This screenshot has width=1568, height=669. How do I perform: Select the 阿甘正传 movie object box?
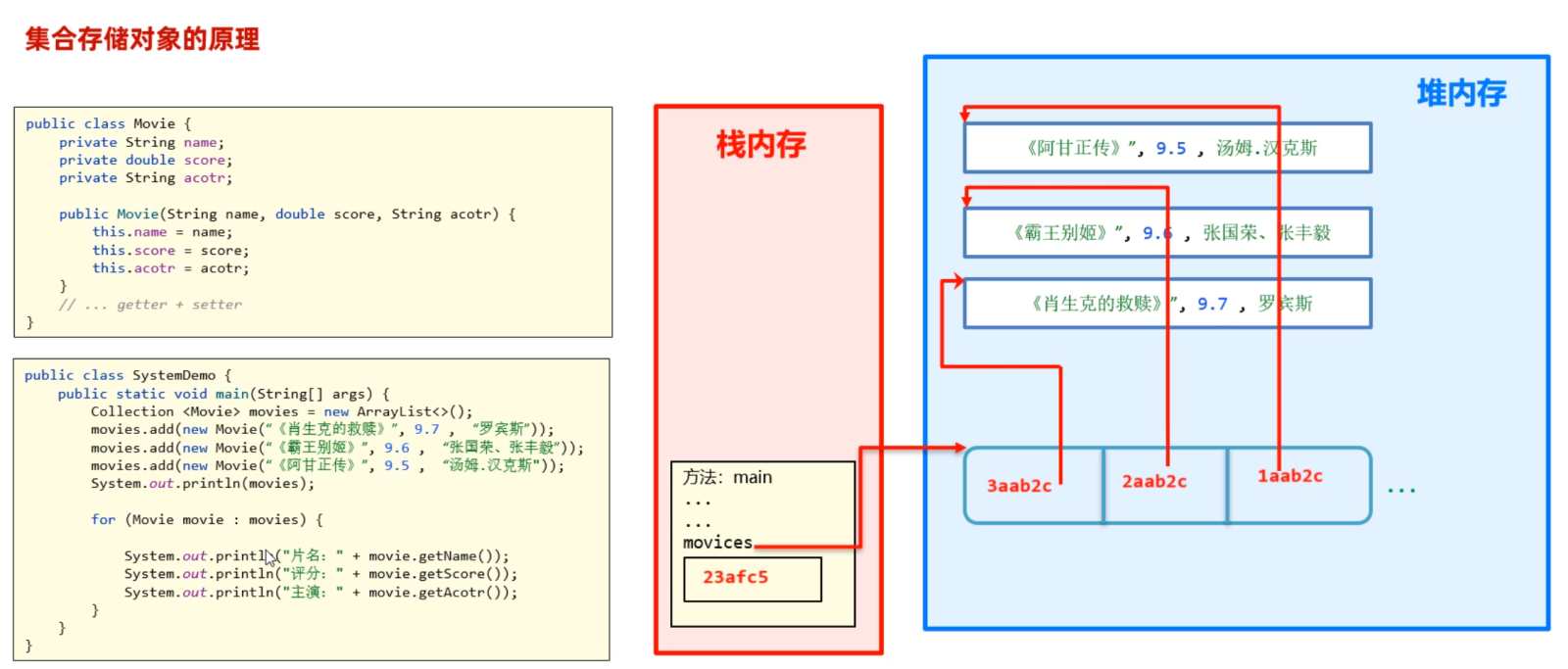pyautogui.click(x=1168, y=148)
